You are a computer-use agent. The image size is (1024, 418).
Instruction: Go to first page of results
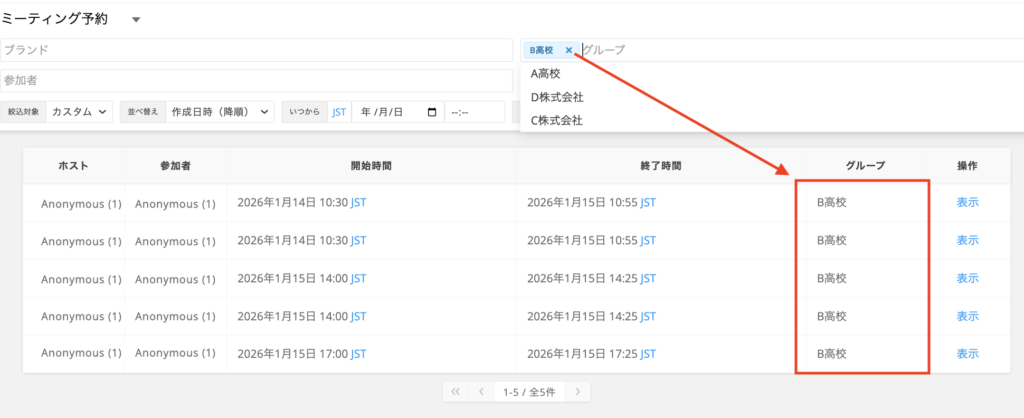click(456, 391)
